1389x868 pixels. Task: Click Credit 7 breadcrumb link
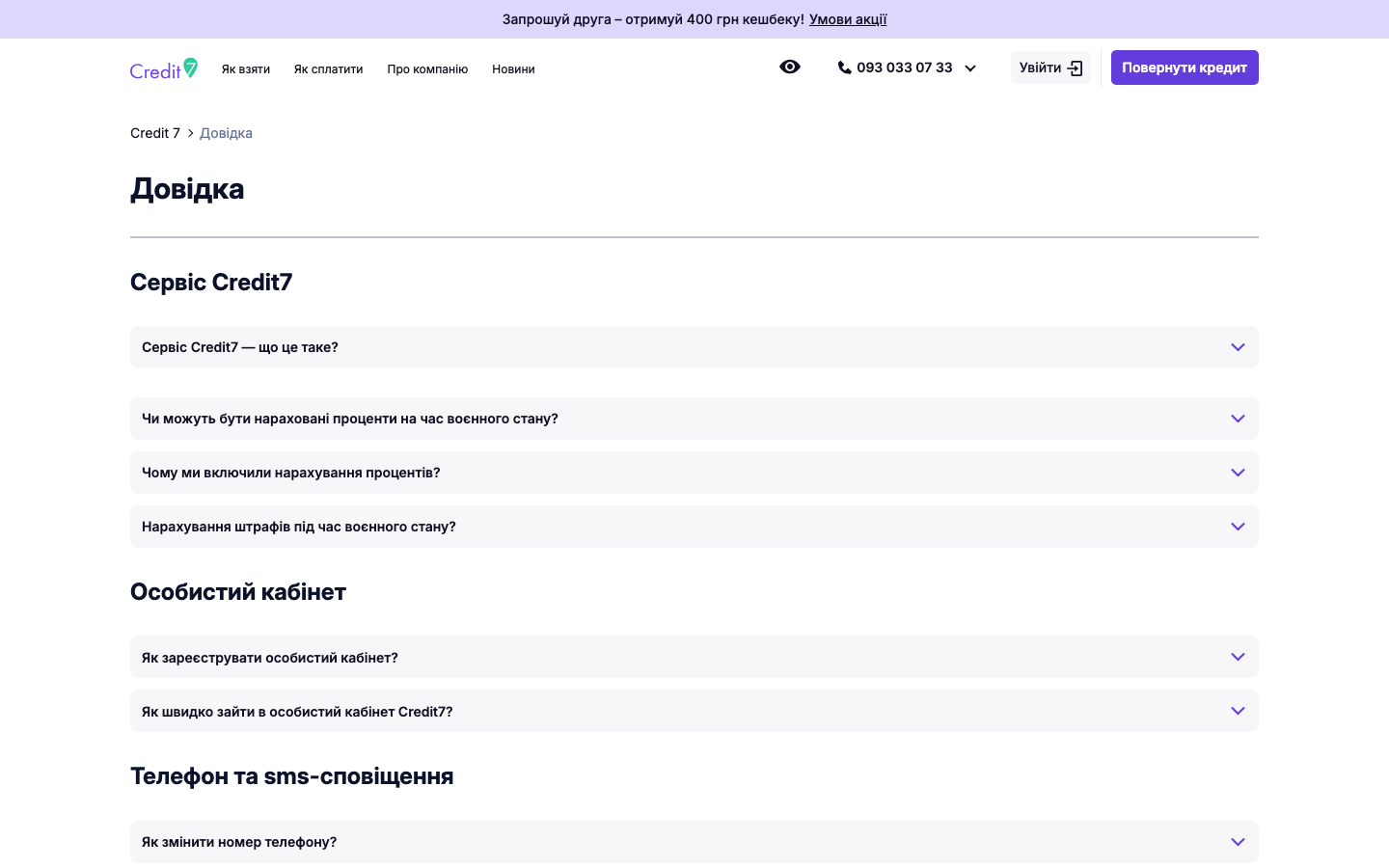[x=155, y=133]
